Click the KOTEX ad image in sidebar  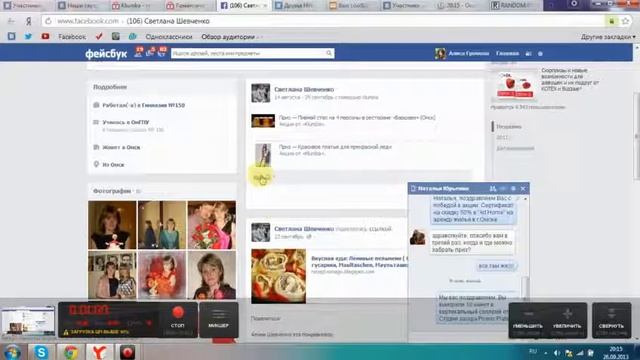[515, 85]
